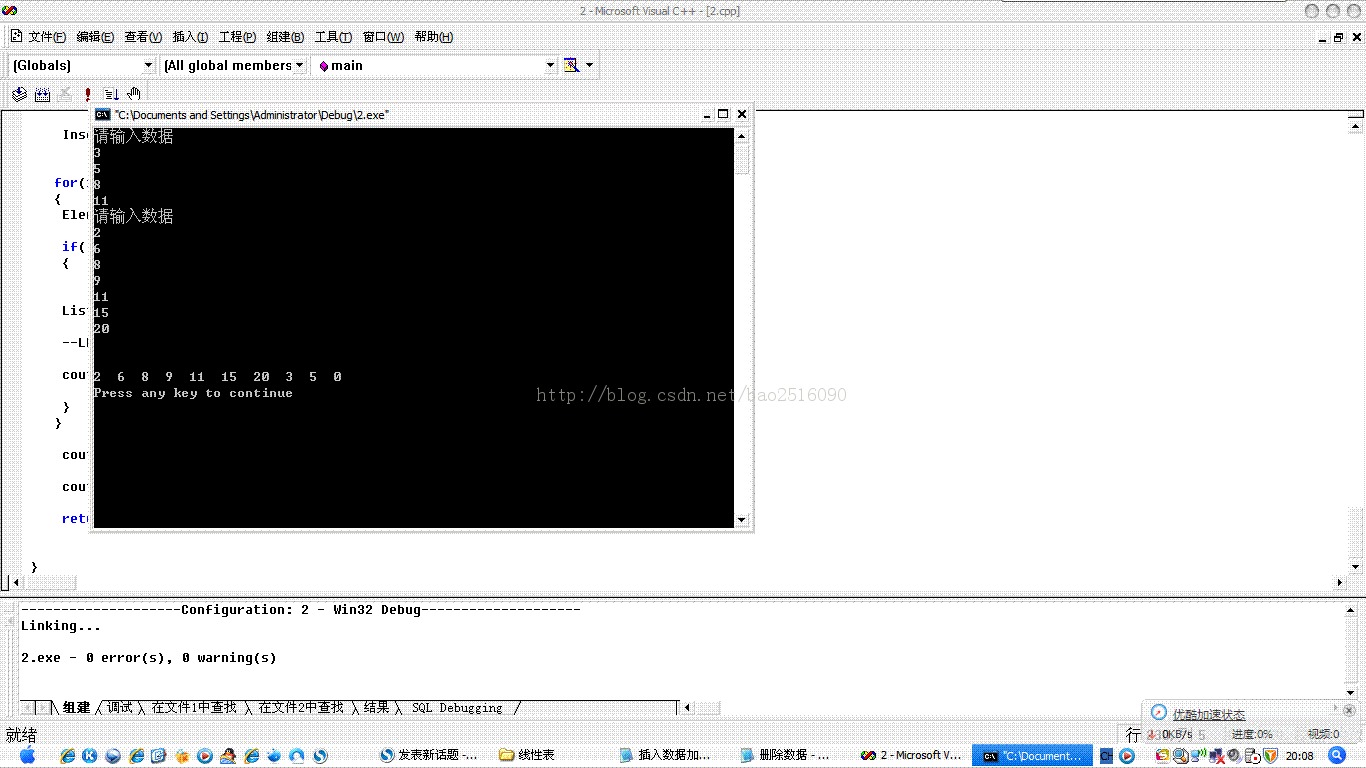Viewport: 1366px width, 768px height.
Task: Open the 文件(F) menu
Action: click(47, 37)
